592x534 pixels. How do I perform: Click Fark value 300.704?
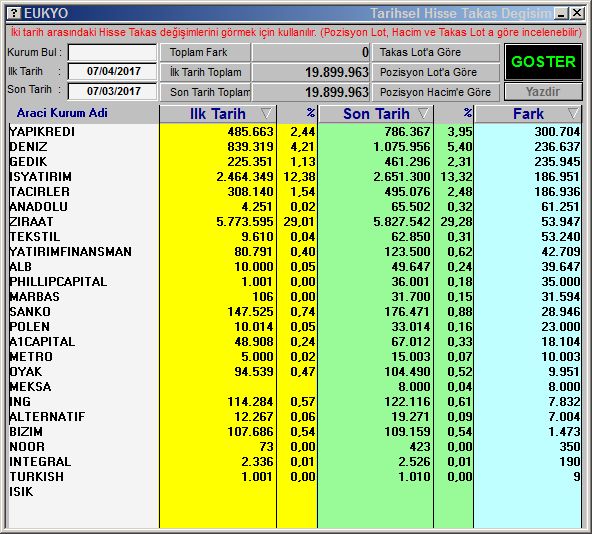pos(557,132)
